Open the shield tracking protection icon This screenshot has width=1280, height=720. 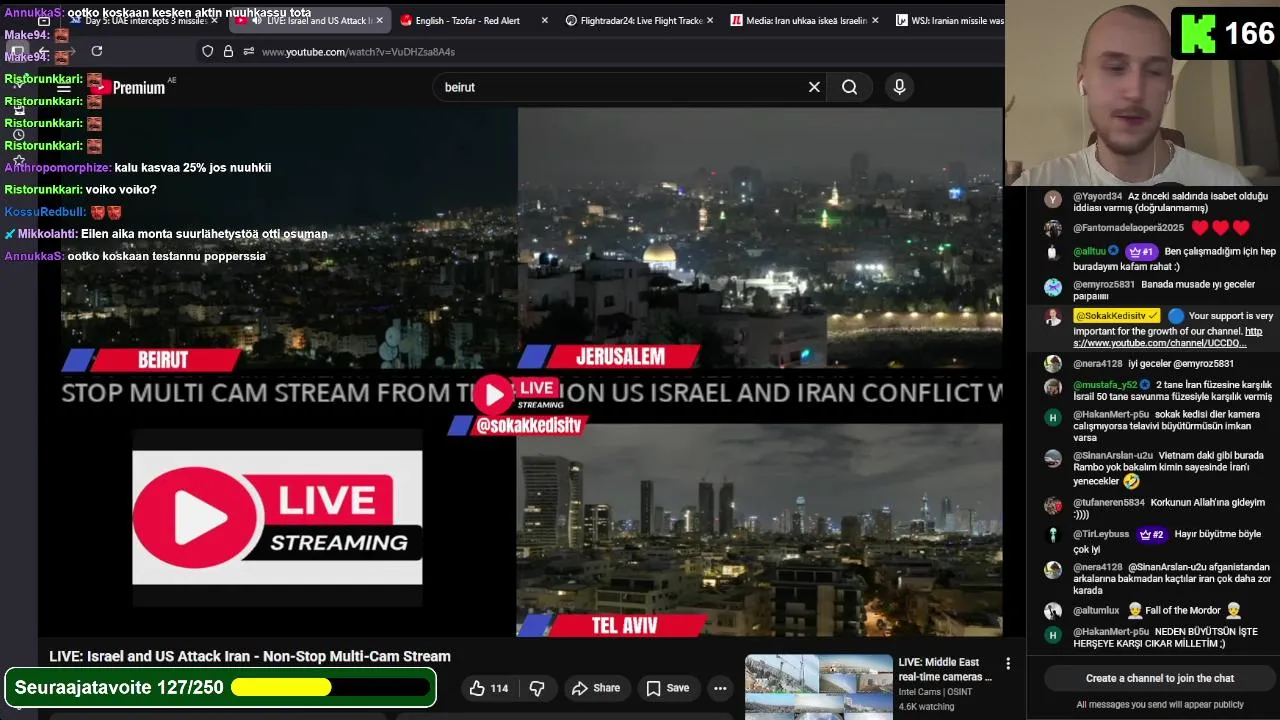[207, 51]
